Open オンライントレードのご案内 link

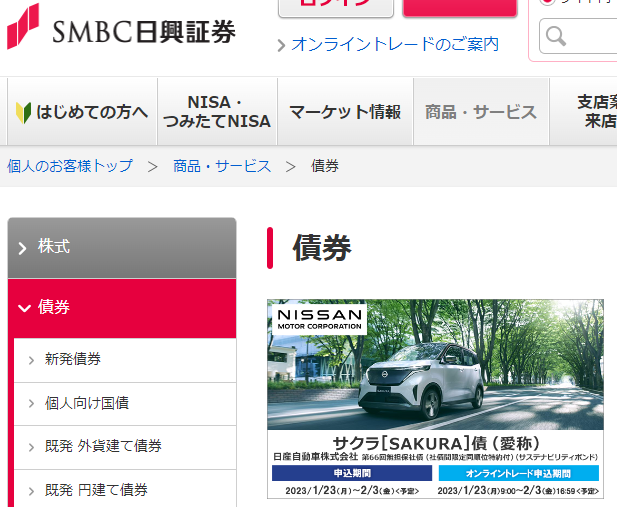coord(395,44)
